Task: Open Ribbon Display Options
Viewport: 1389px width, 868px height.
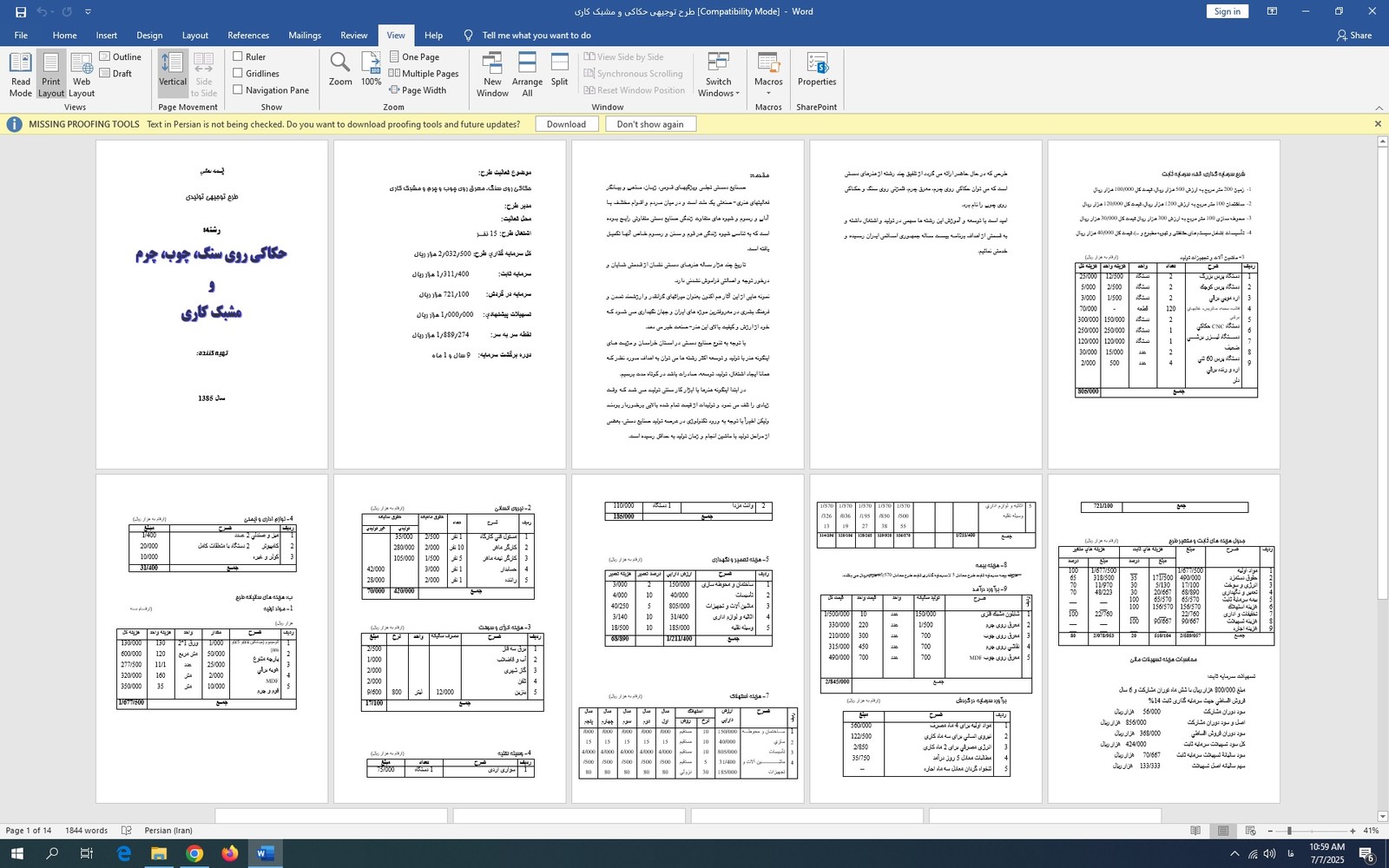Action: [x=1272, y=11]
